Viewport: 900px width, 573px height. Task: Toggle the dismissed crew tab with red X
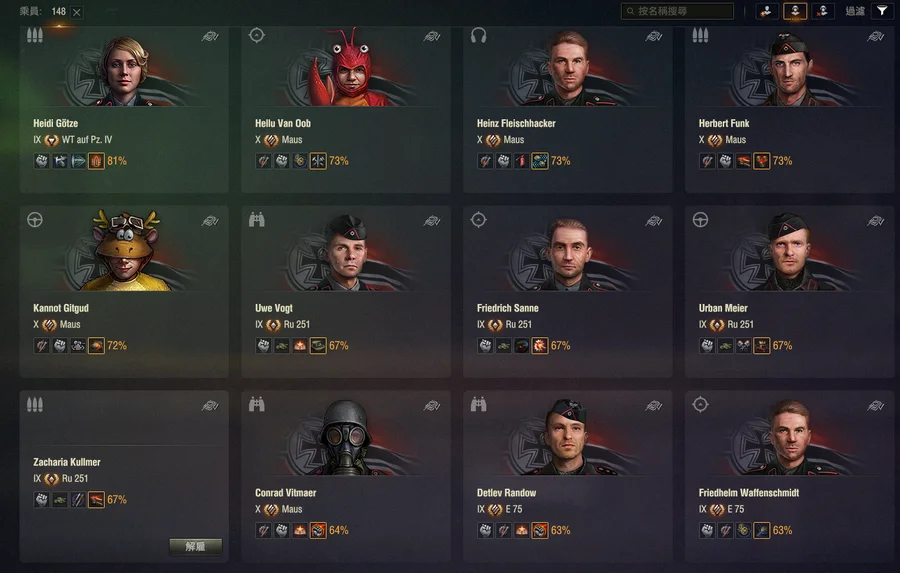[823, 11]
